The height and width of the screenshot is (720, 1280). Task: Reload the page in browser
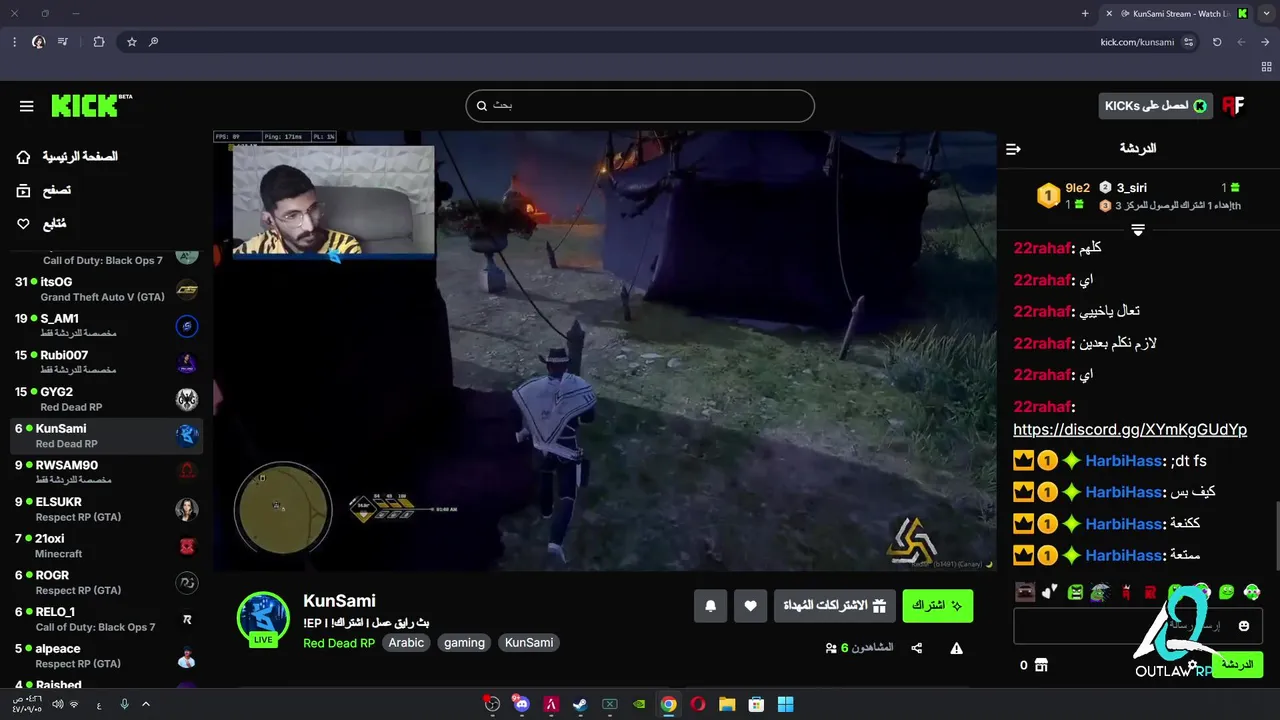click(1217, 42)
